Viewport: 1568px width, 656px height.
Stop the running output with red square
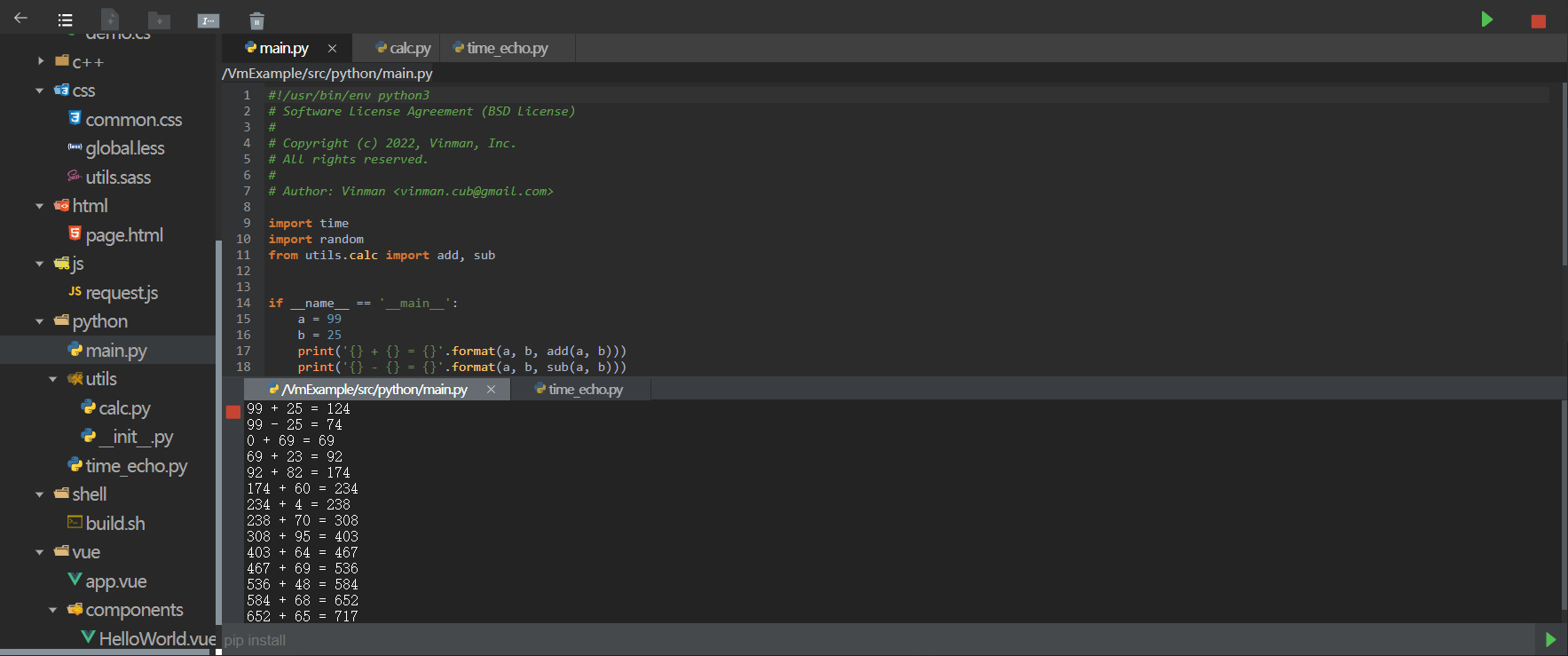pyautogui.click(x=233, y=412)
